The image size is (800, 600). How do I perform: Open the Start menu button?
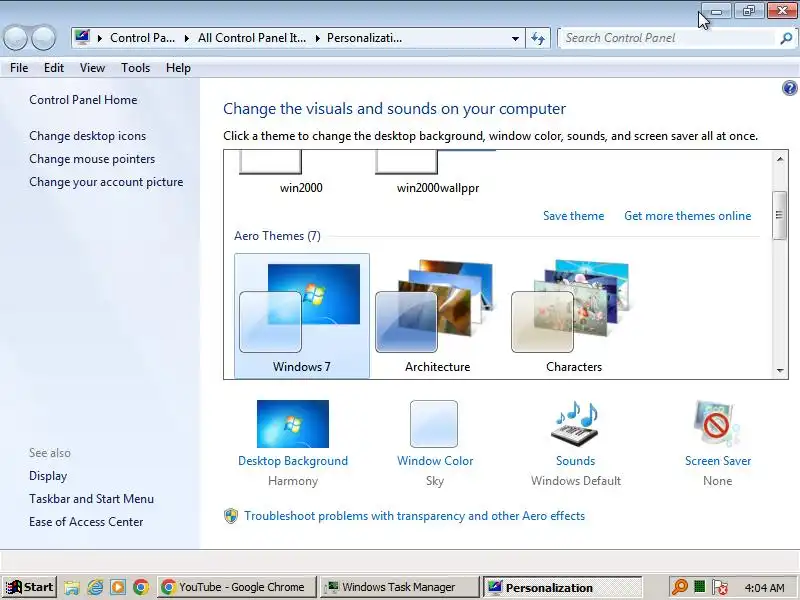tap(29, 587)
